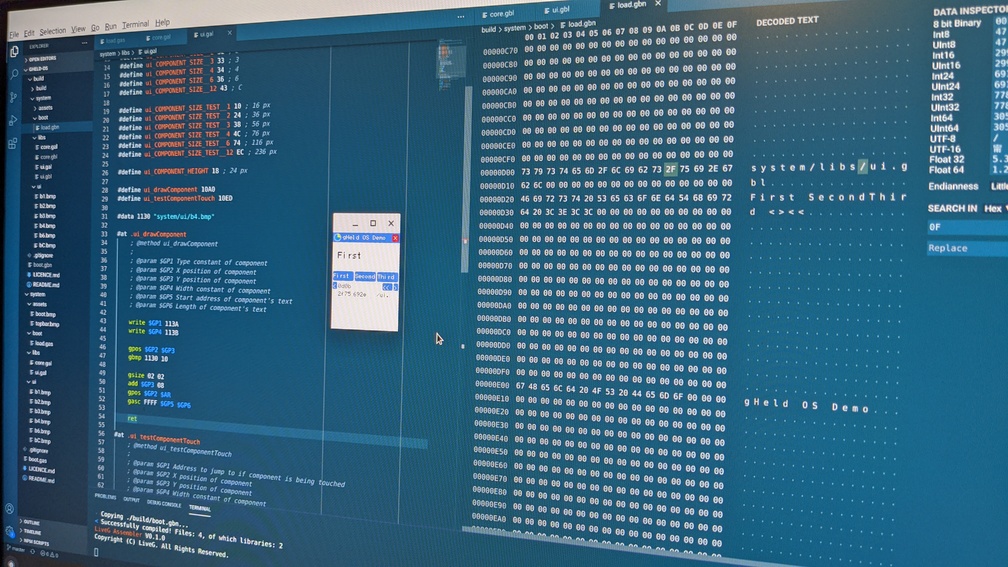Screen dimensions: 1008x567
Task: Expand the Open Editors section
Action: click(x=42, y=59)
